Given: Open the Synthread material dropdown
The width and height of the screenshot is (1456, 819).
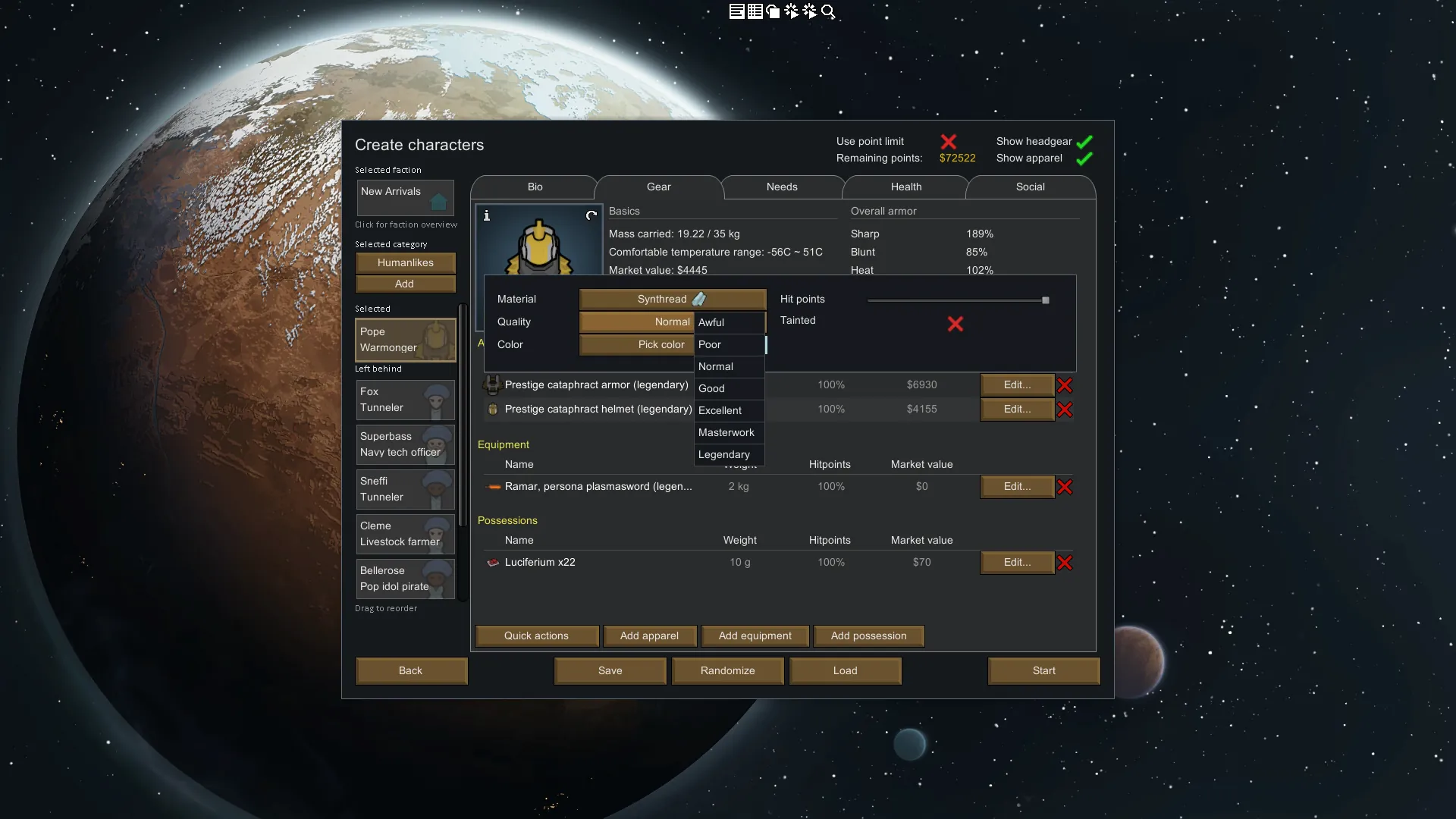Looking at the screenshot, I should coord(672,300).
